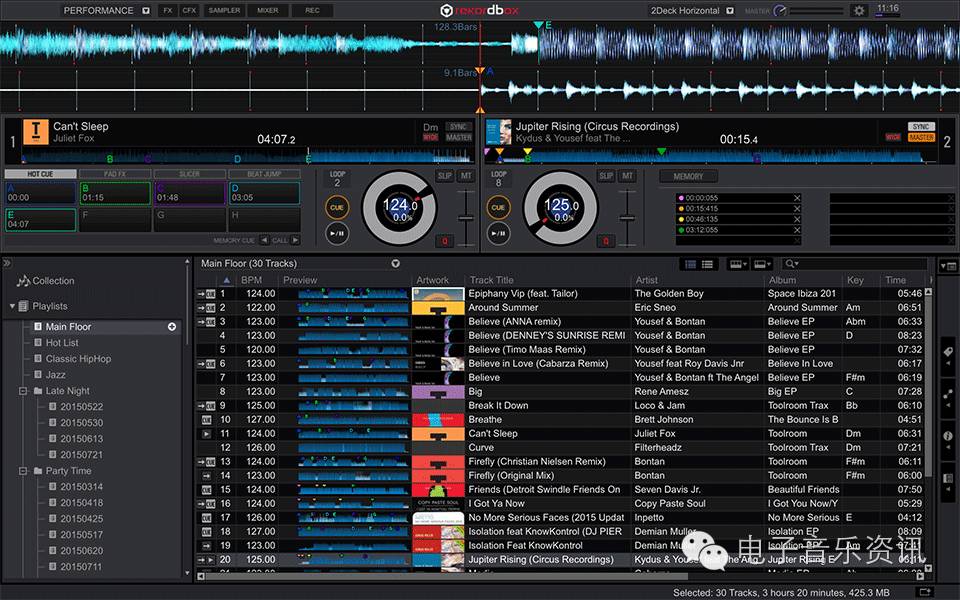The width and height of the screenshot is (960, 600).
Task: Switch to the PAD FX tab
Action: [114, 174]
